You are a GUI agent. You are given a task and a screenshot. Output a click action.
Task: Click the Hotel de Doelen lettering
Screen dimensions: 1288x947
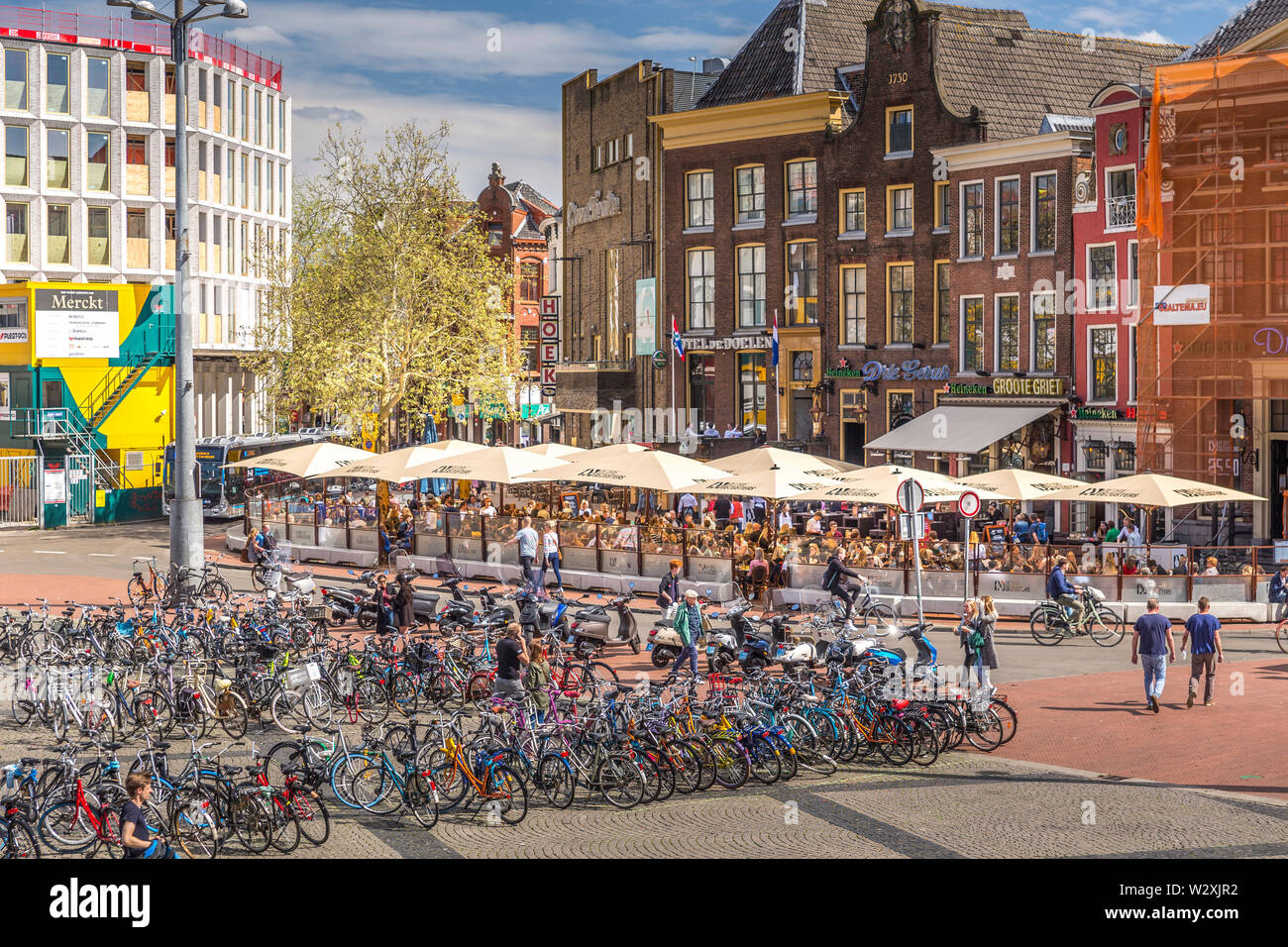728,343
